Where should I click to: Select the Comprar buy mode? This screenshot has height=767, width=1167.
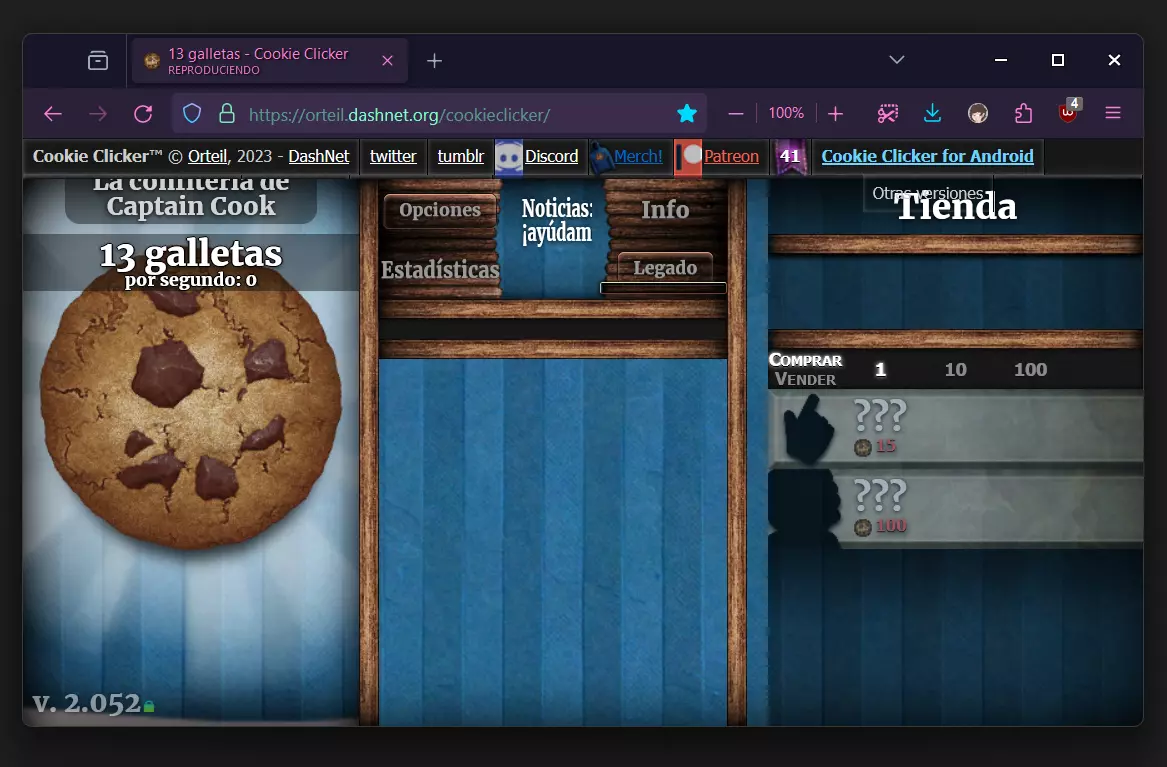pyautogui.click(x=805, y=360)
